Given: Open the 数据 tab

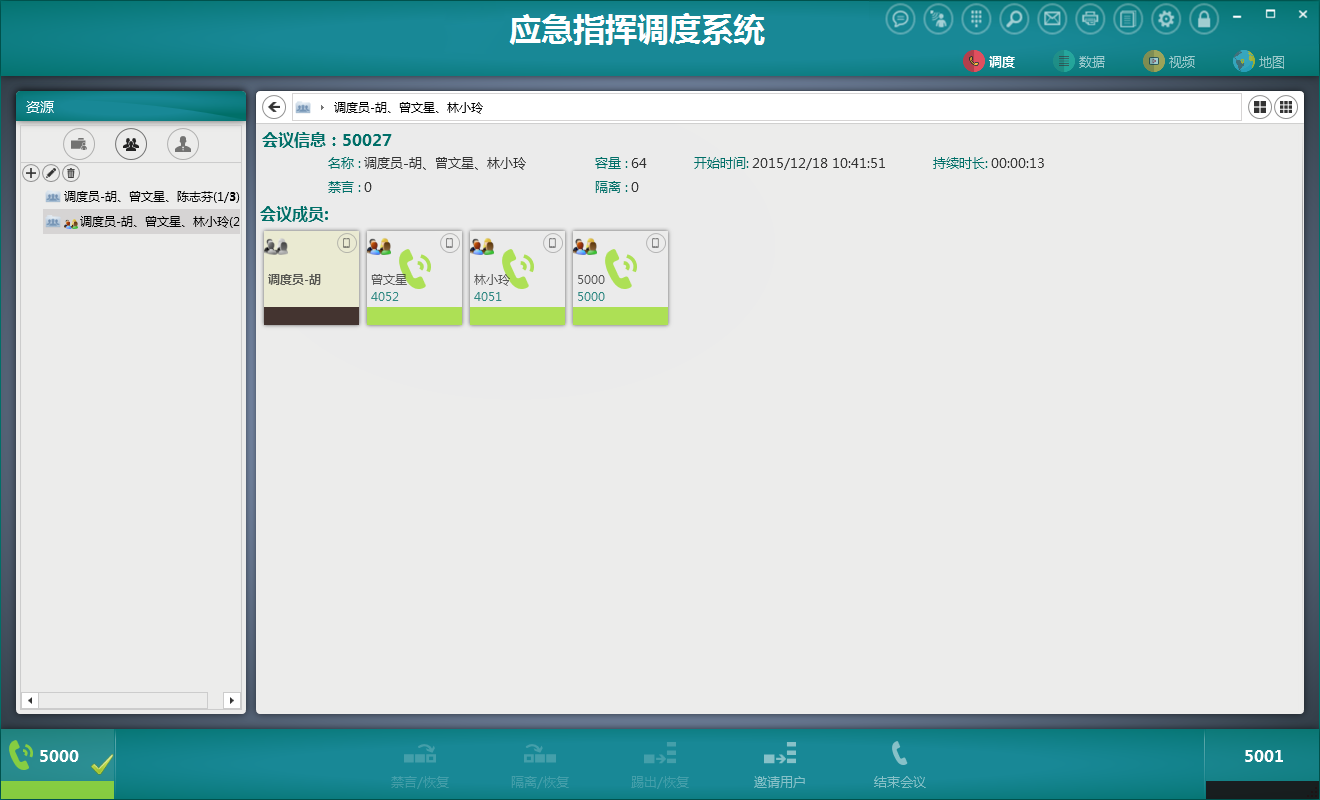Looking at the screenshot, I should [x=1080, y=61].
